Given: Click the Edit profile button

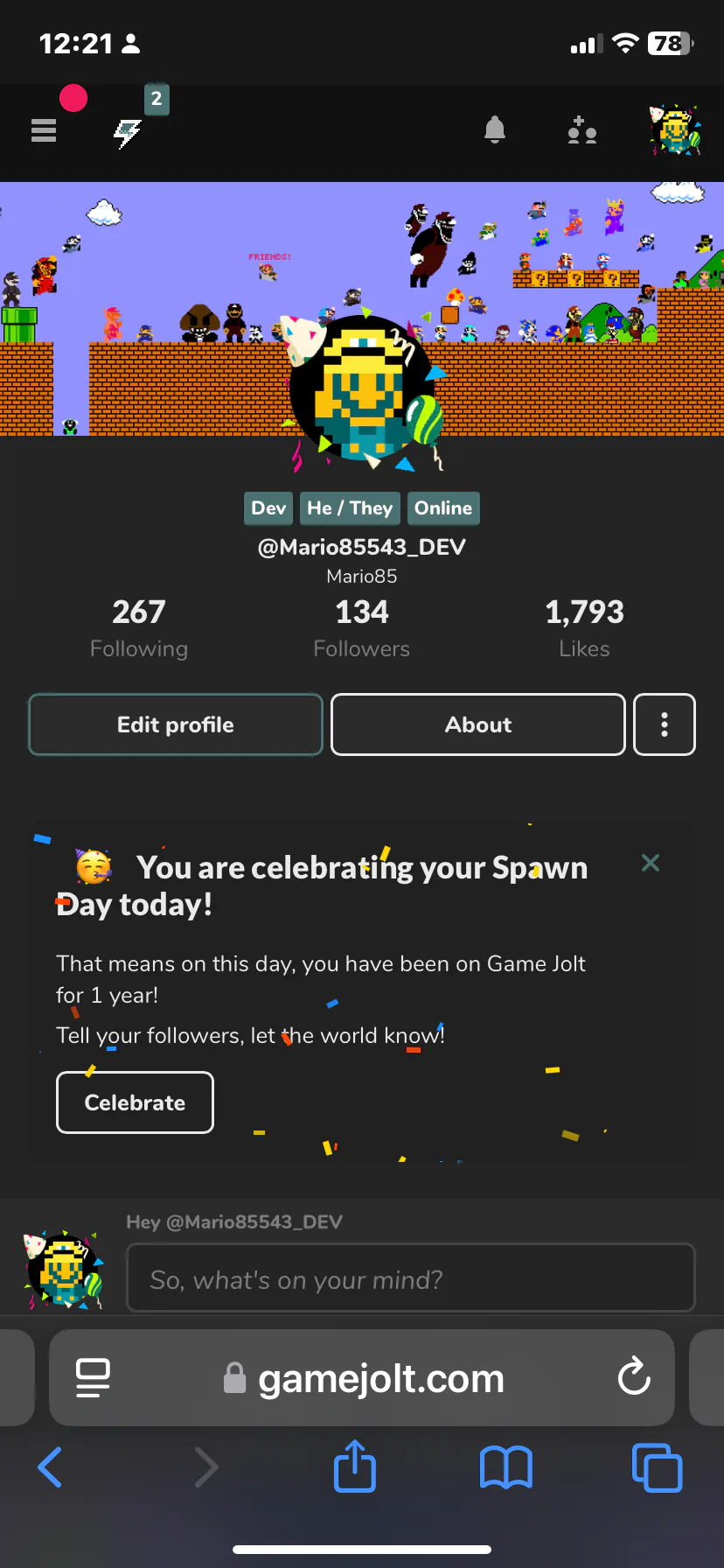Looking at the screenshot, I should pos(176,724).
